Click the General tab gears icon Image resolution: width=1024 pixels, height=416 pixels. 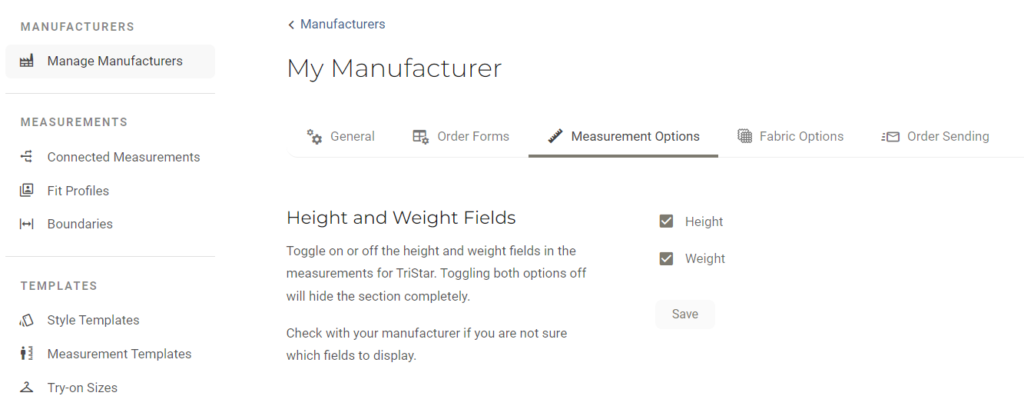(x=314, y=136)
